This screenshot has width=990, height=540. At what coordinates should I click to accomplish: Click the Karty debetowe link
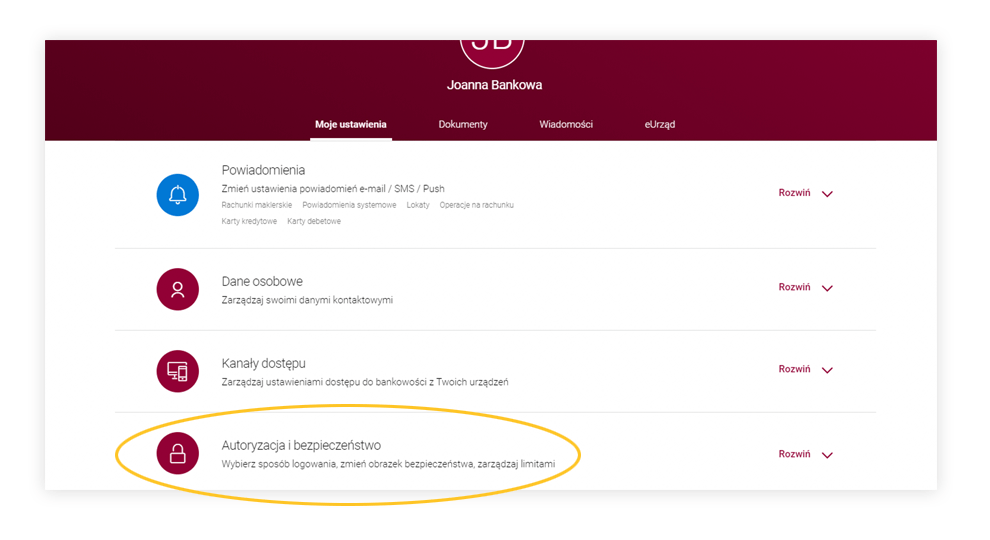click(314, 221)
